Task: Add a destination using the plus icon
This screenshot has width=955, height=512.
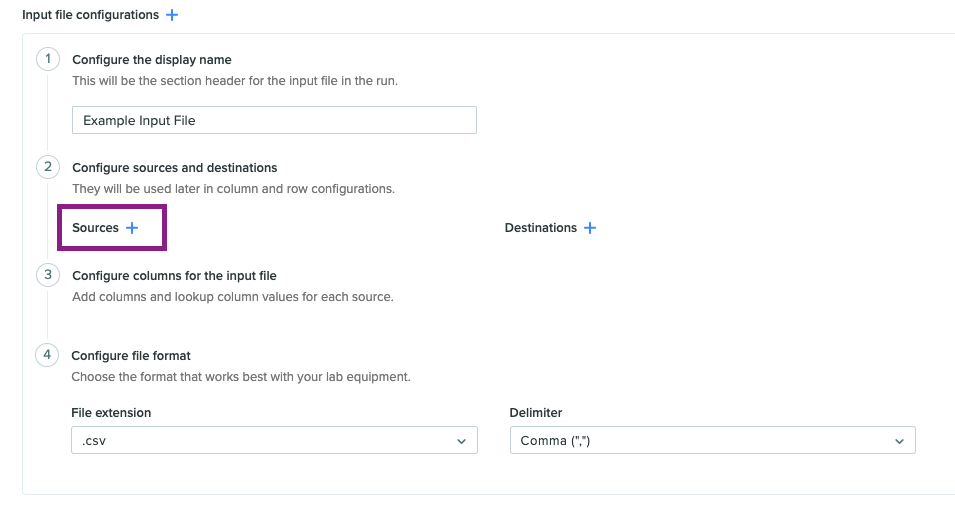Action: [590, 228]
